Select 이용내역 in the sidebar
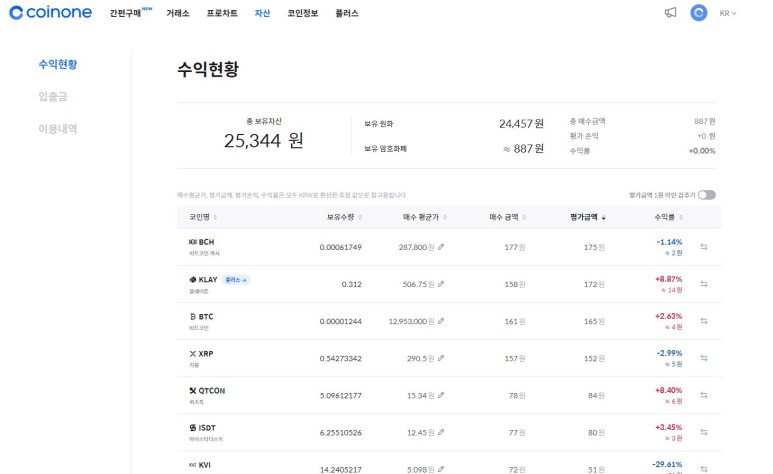The height and width of the screenshot is (474, 773). [58, 129]
